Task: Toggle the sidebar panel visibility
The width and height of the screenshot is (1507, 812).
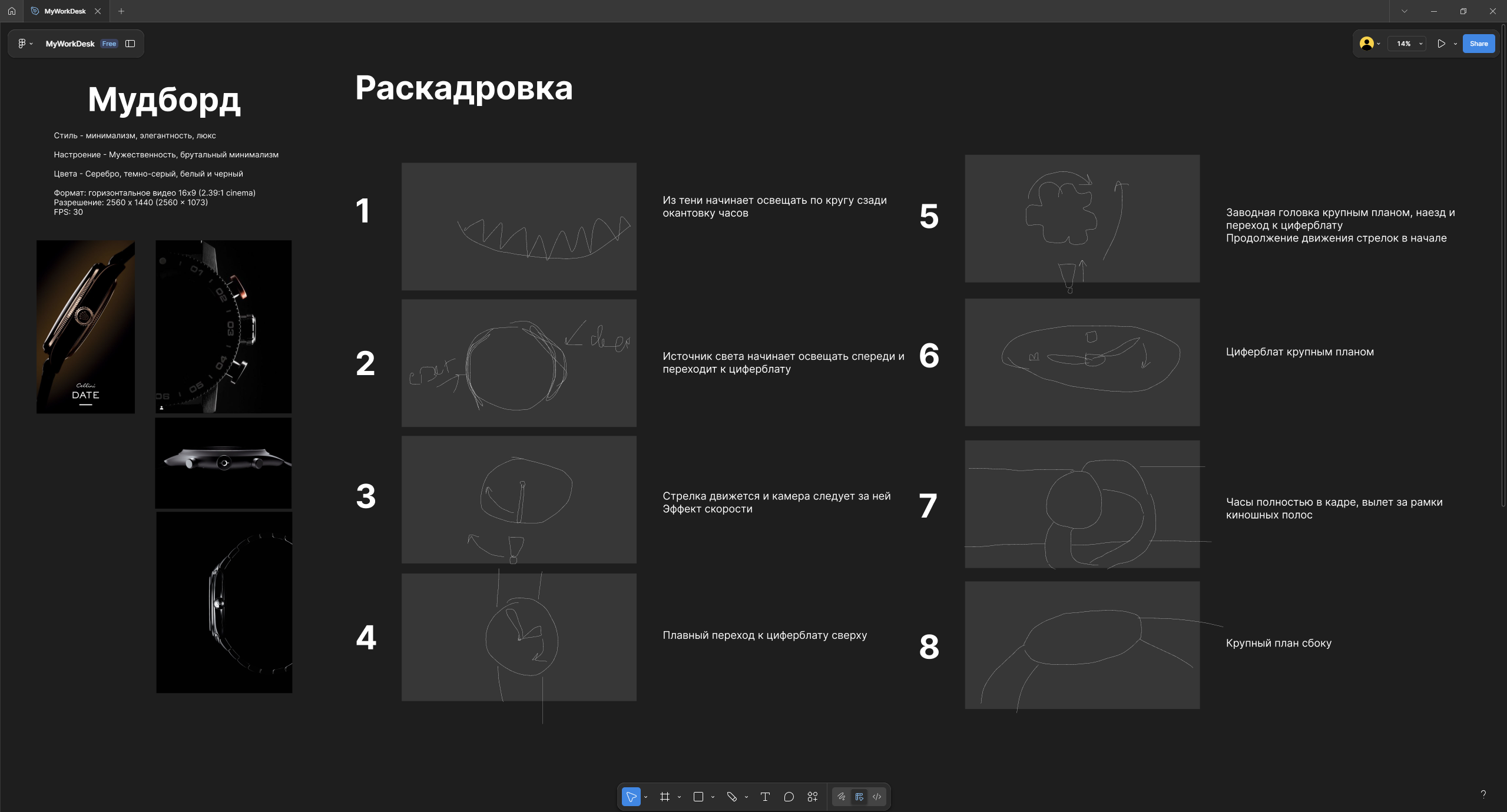Action: click(130, 44)
